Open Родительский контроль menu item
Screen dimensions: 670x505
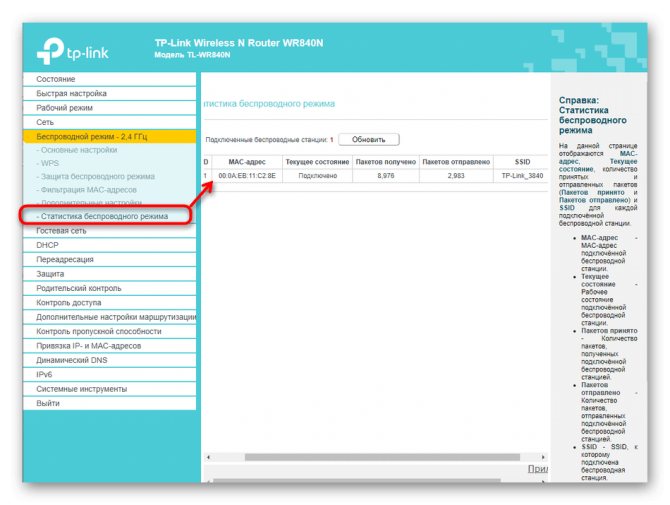pos(110,288)
